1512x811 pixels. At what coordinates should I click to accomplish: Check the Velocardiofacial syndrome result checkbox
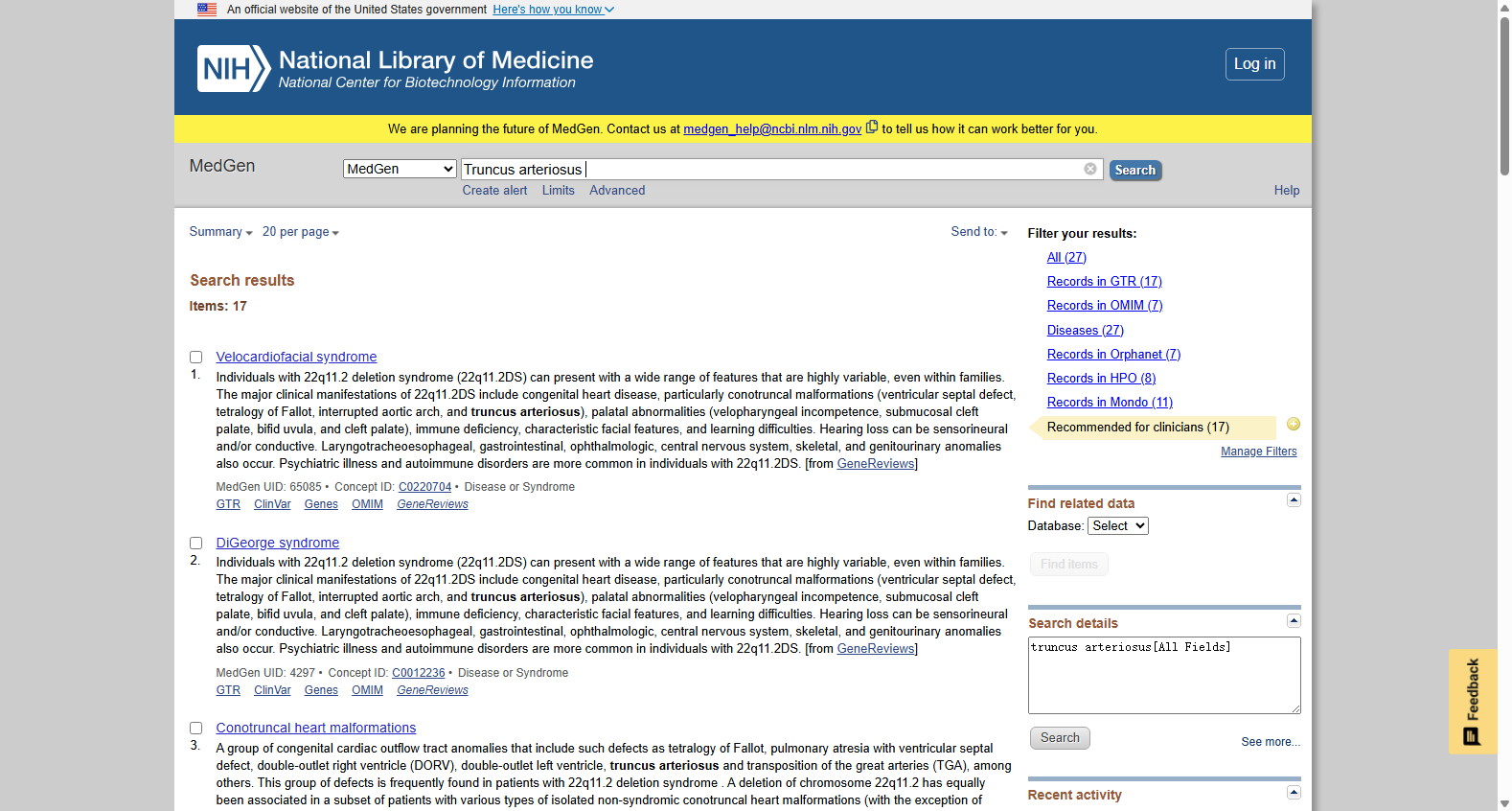point(195,357)
